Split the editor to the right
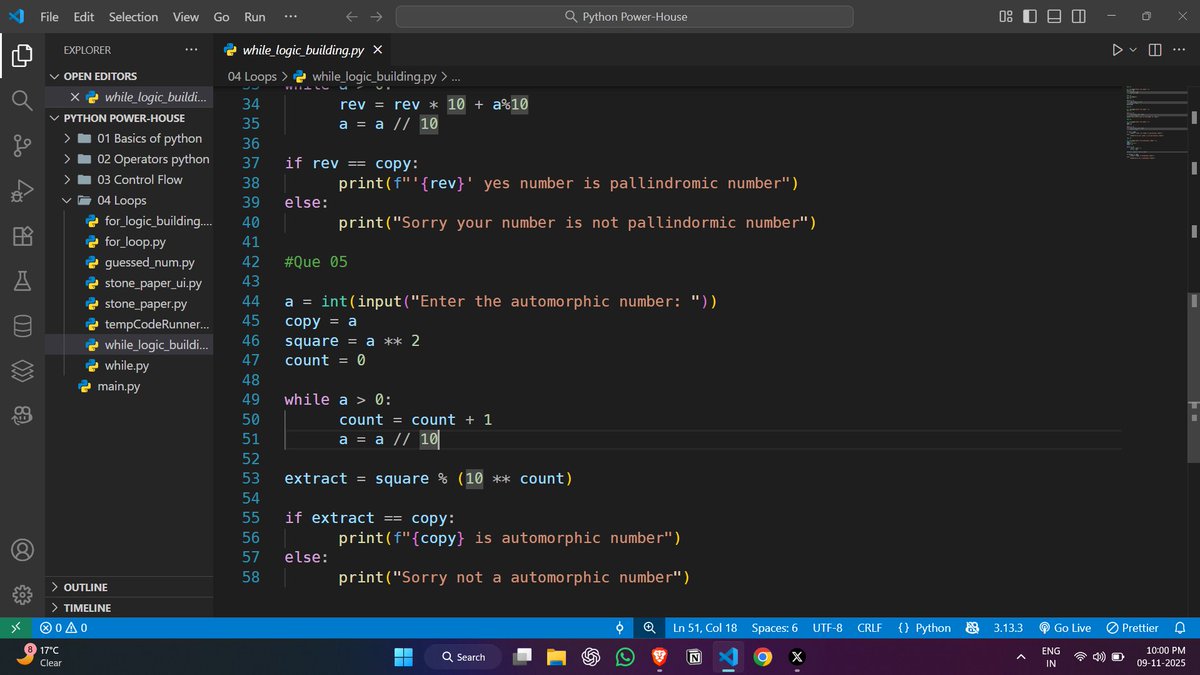Viewport: 1200px width, 675px height. [1155, 50]
